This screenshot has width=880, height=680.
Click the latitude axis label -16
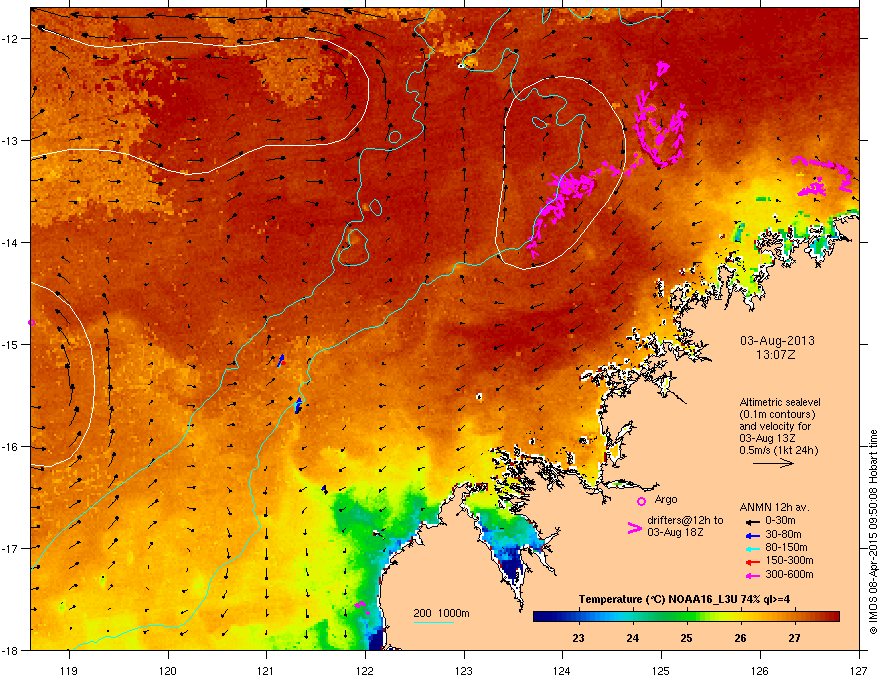(x=10, y=447)
